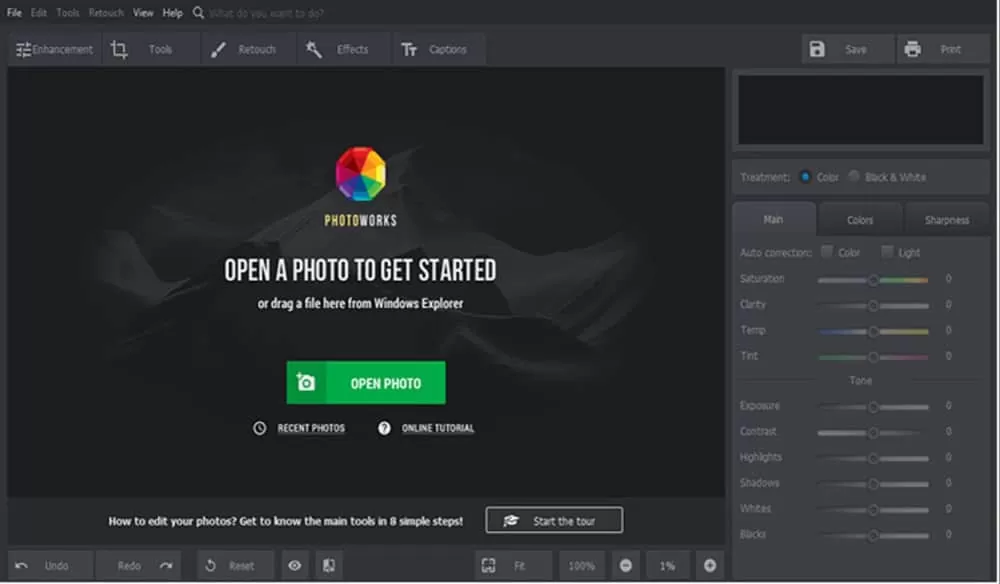
Task: Open the Edit menu
Action: click(x=39, y=13)
